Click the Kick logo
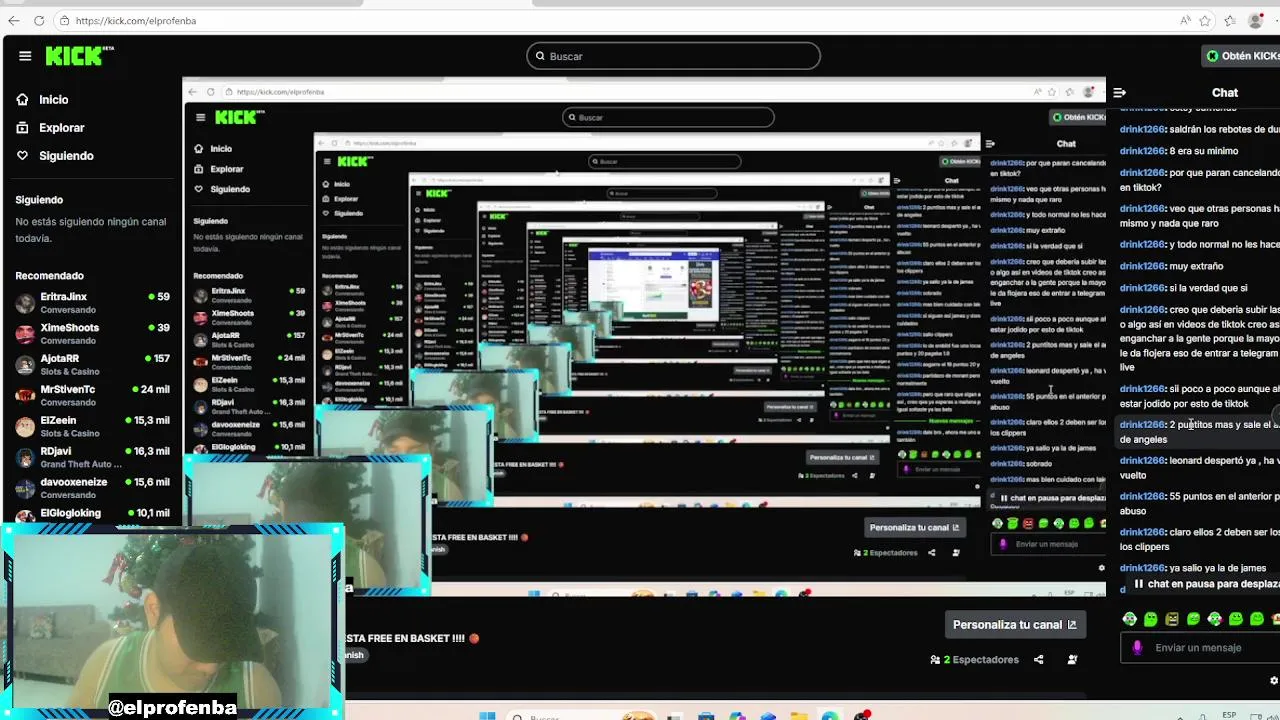The width and height of the screenshot is (1280, 720). click(80, 56)
